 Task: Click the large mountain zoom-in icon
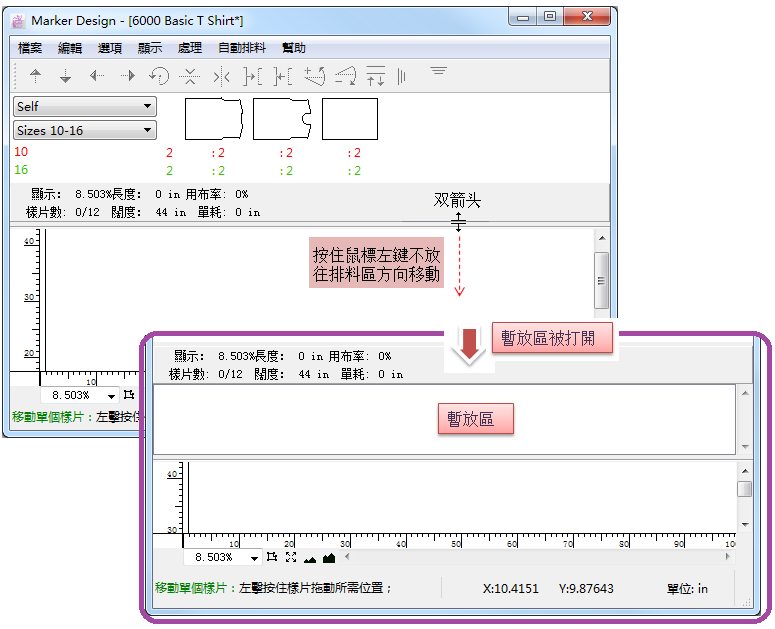tap(328, 557)
